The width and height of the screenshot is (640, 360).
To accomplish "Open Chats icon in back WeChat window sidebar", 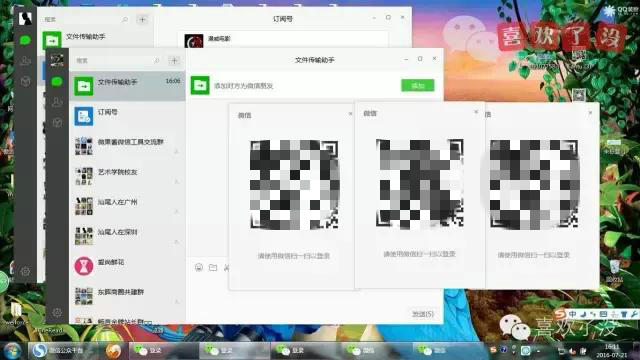I will point(25,40).
